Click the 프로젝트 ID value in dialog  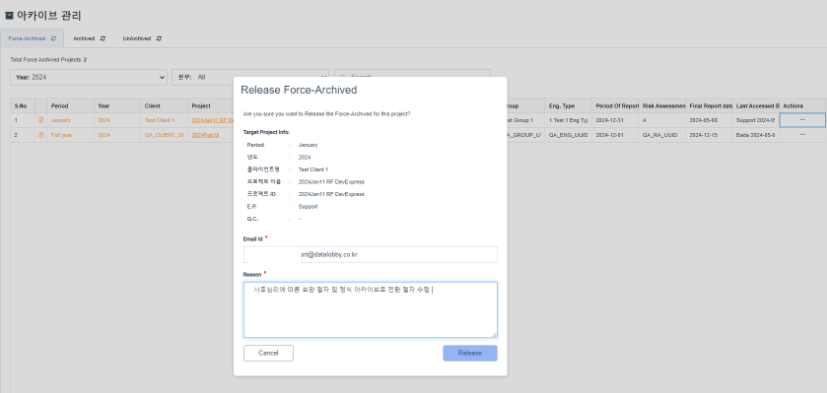pos(331,194)
